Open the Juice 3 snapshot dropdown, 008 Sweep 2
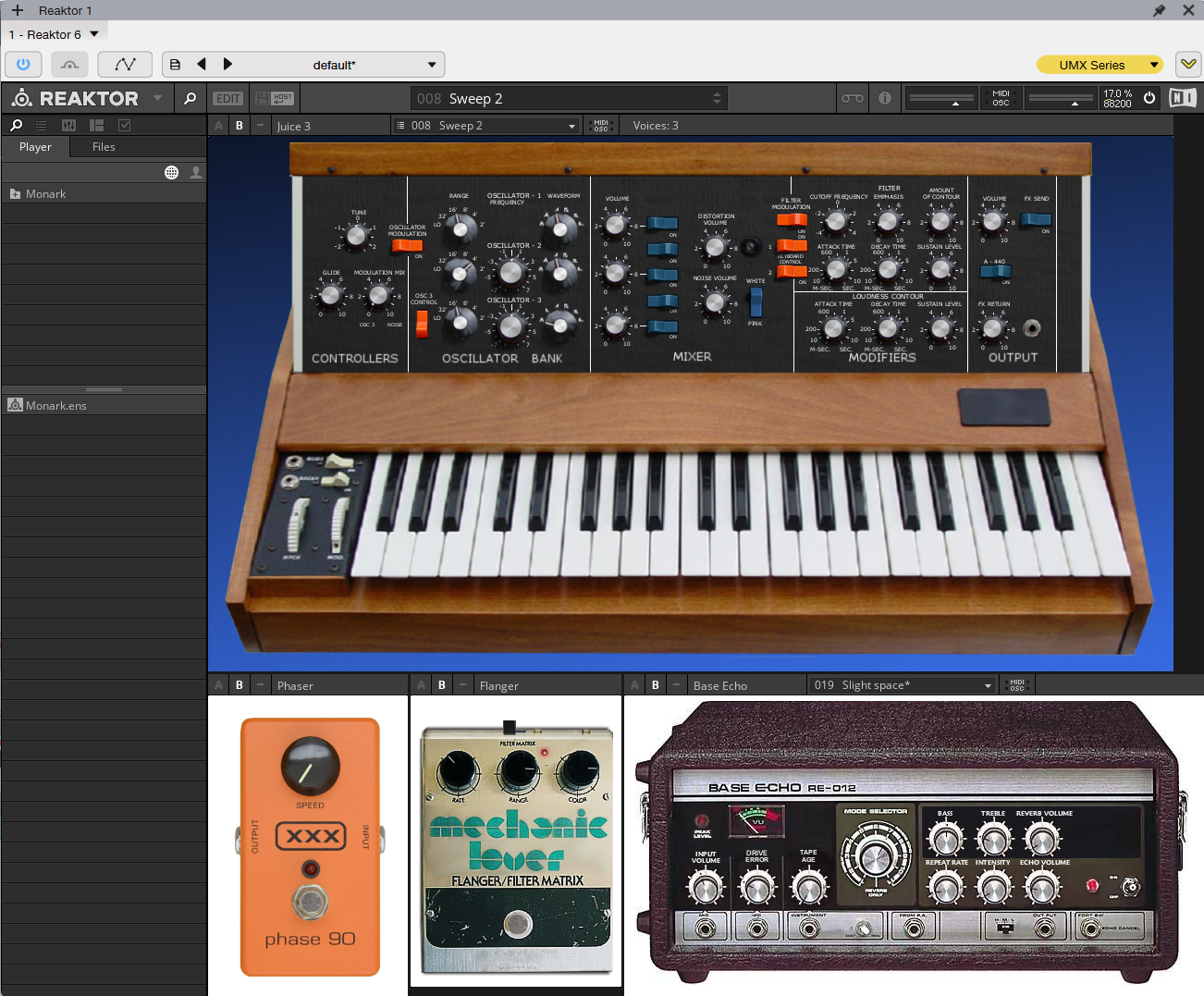Image resolution: width=1204 pixels, height=996 pixels. (486, 126)
